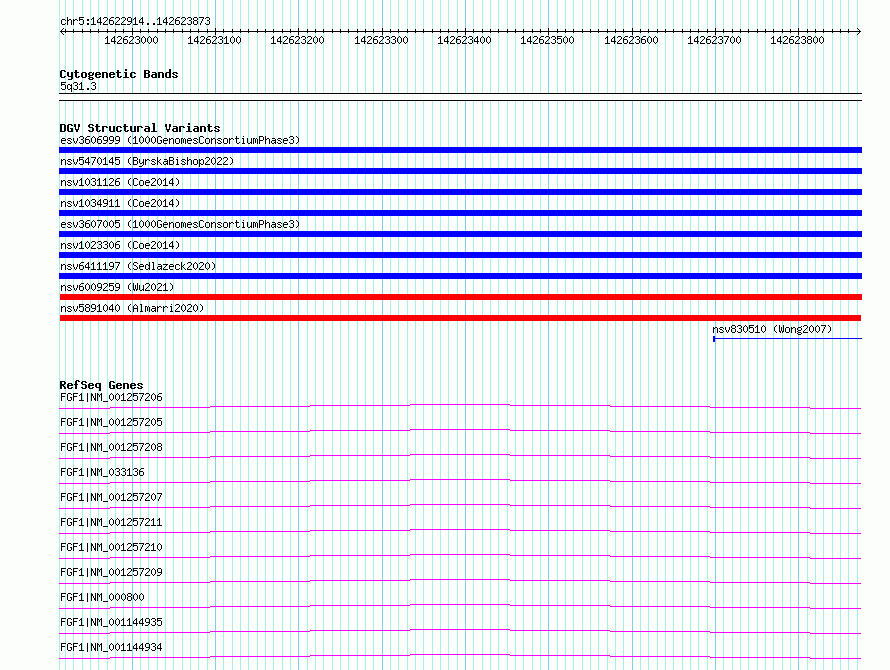Click ruler position 142623400
Screen dimensions: 890x670
[464, 40]
